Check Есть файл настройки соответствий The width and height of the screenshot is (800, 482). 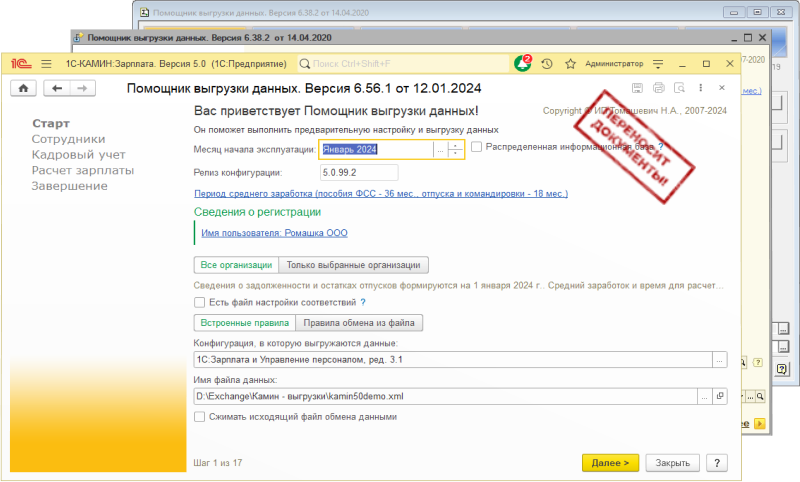(x=199, y=302)
